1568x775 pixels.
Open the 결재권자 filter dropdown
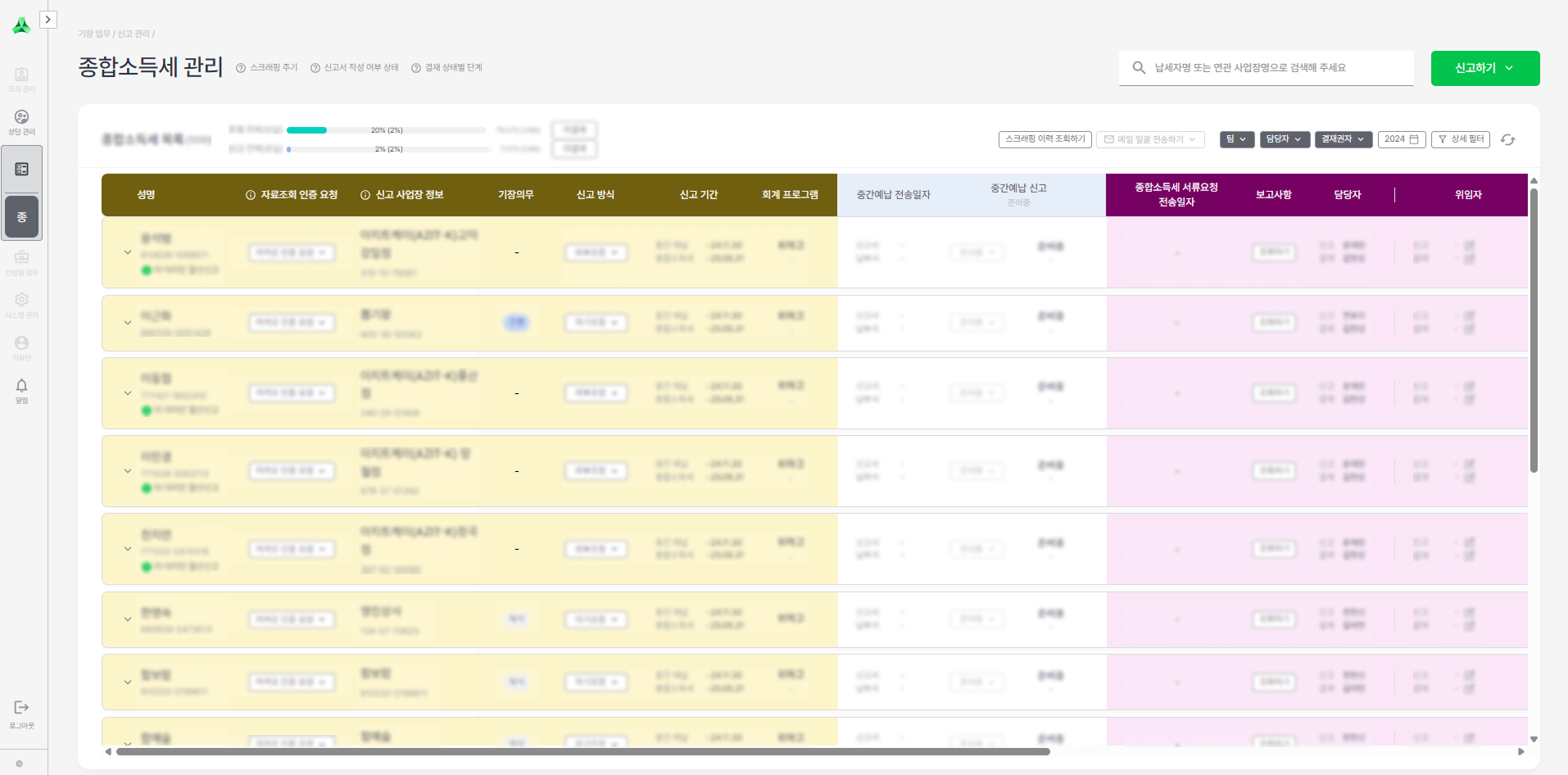(x=1343, y=139)
